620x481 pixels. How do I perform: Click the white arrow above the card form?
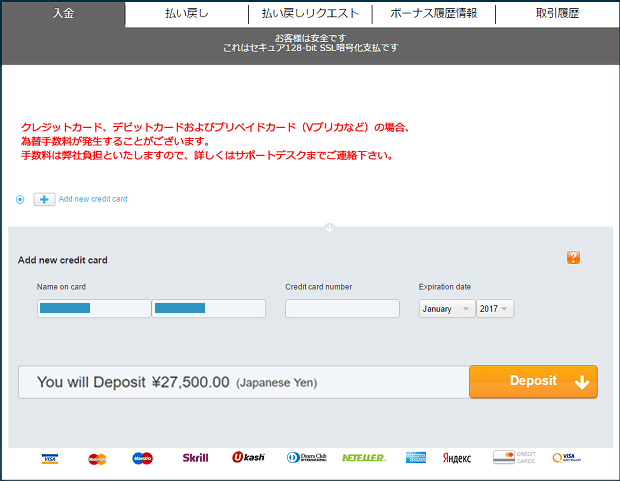tap(329, 228)
